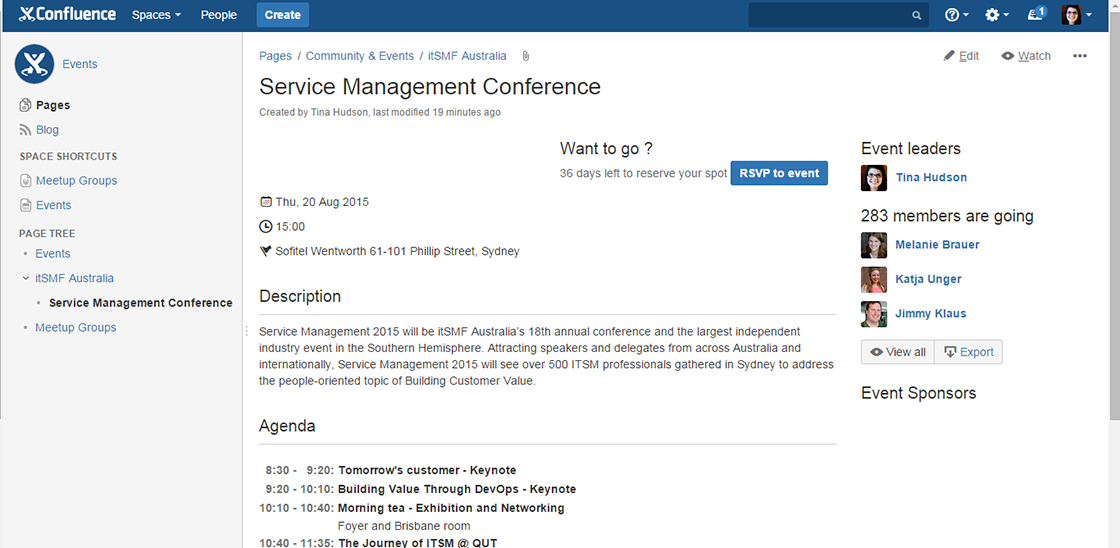Screen dimensions: 1120x548
Task: Click 'Thu, 20 Aug 2015' date text
Action: [x=322, y=201]
